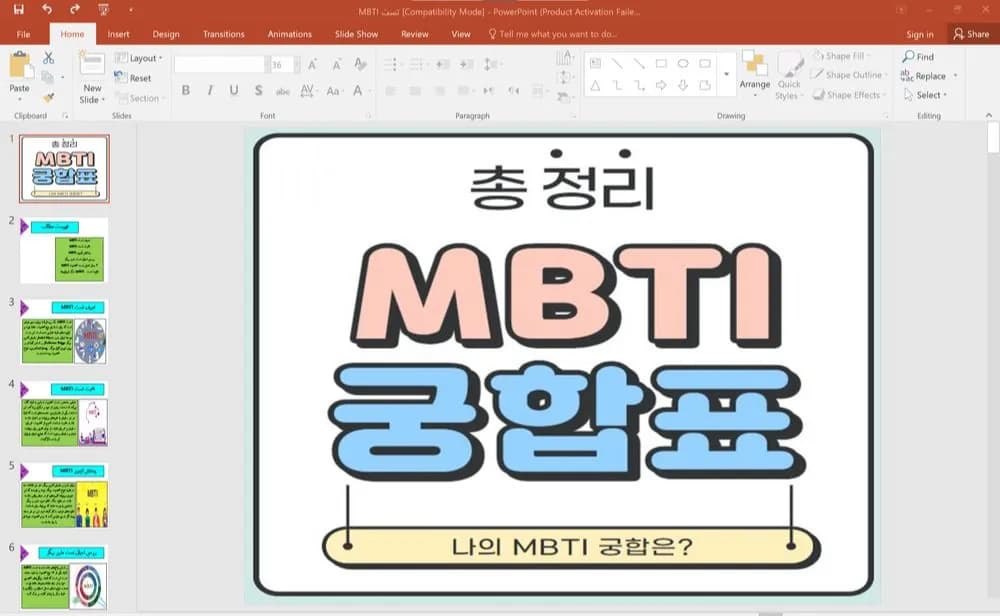Cut selection with the scissors icon
1000x616 pixels.
click(x=48, y=58)
